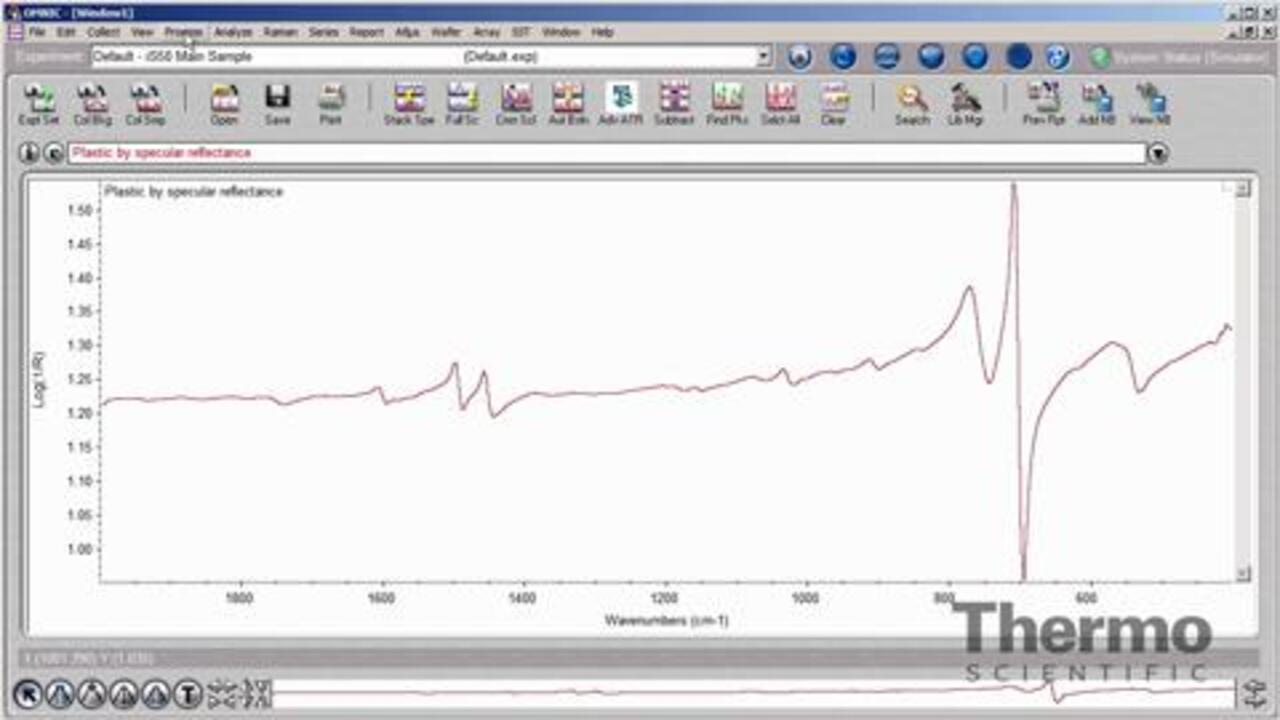Click the Collect Background icon
Viewport: 1280px width, 720px height.
coord(93,103)
